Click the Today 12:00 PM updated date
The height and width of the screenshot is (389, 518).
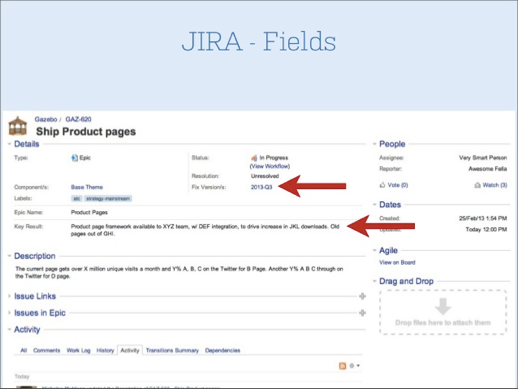tap(486, 229)
